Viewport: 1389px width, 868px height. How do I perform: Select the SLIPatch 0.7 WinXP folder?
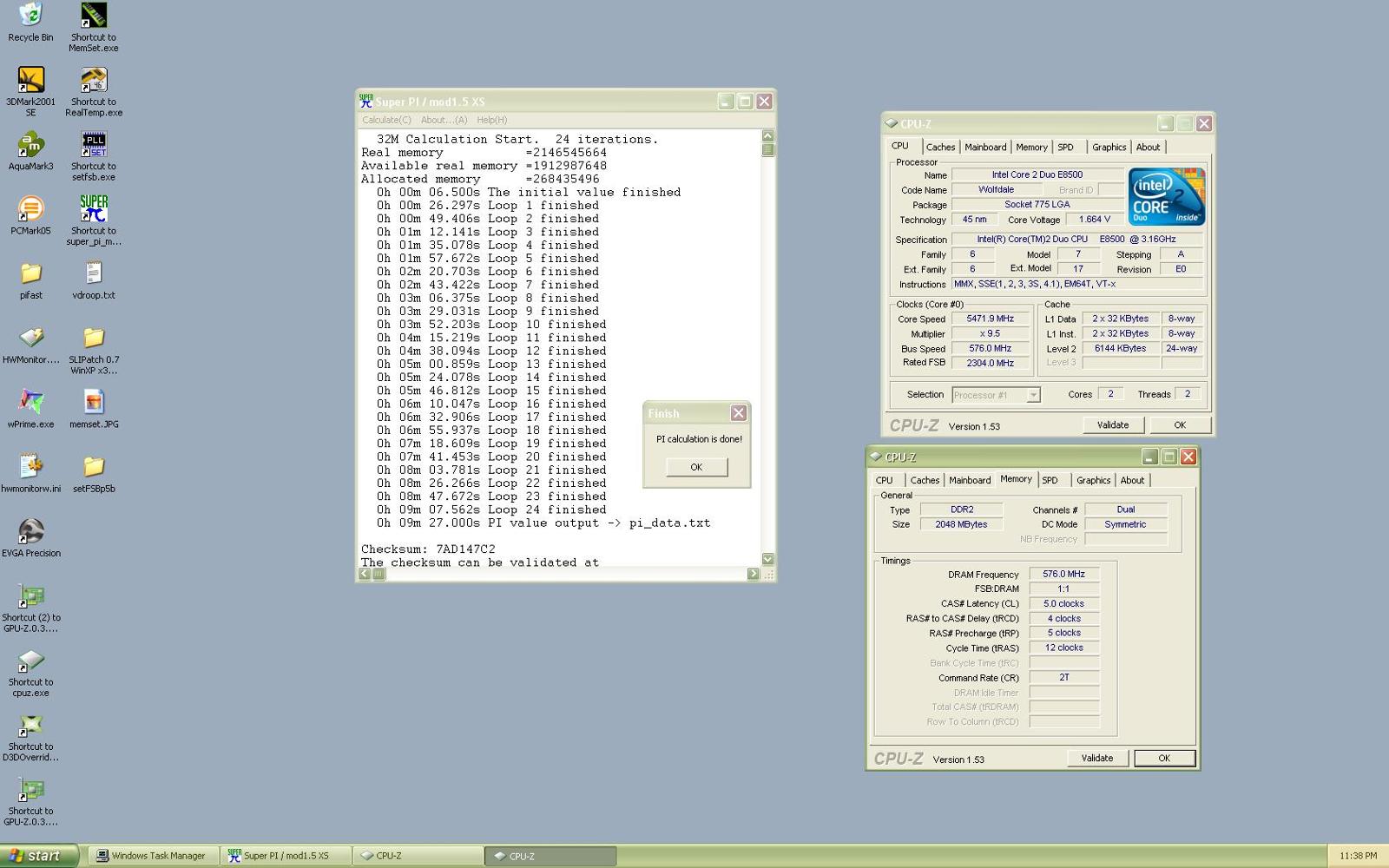coord(94,337)
